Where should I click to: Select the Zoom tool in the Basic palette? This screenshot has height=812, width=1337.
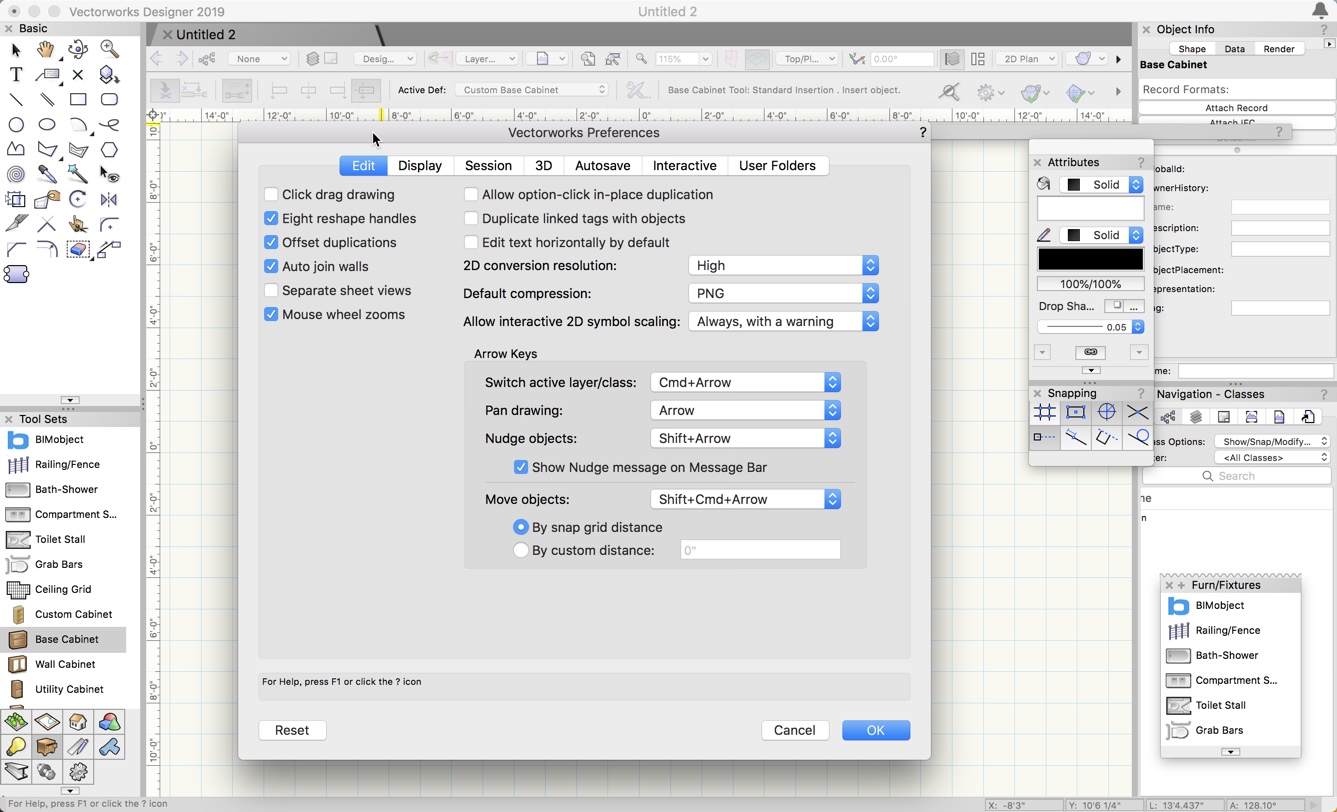[110, 48]
